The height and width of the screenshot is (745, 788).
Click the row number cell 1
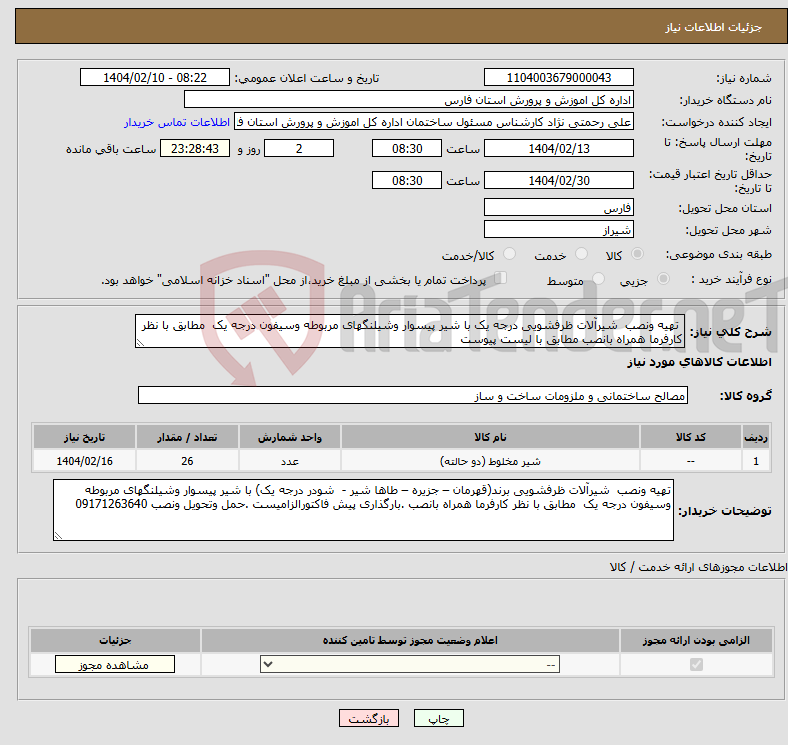click(x=755, y=461)
